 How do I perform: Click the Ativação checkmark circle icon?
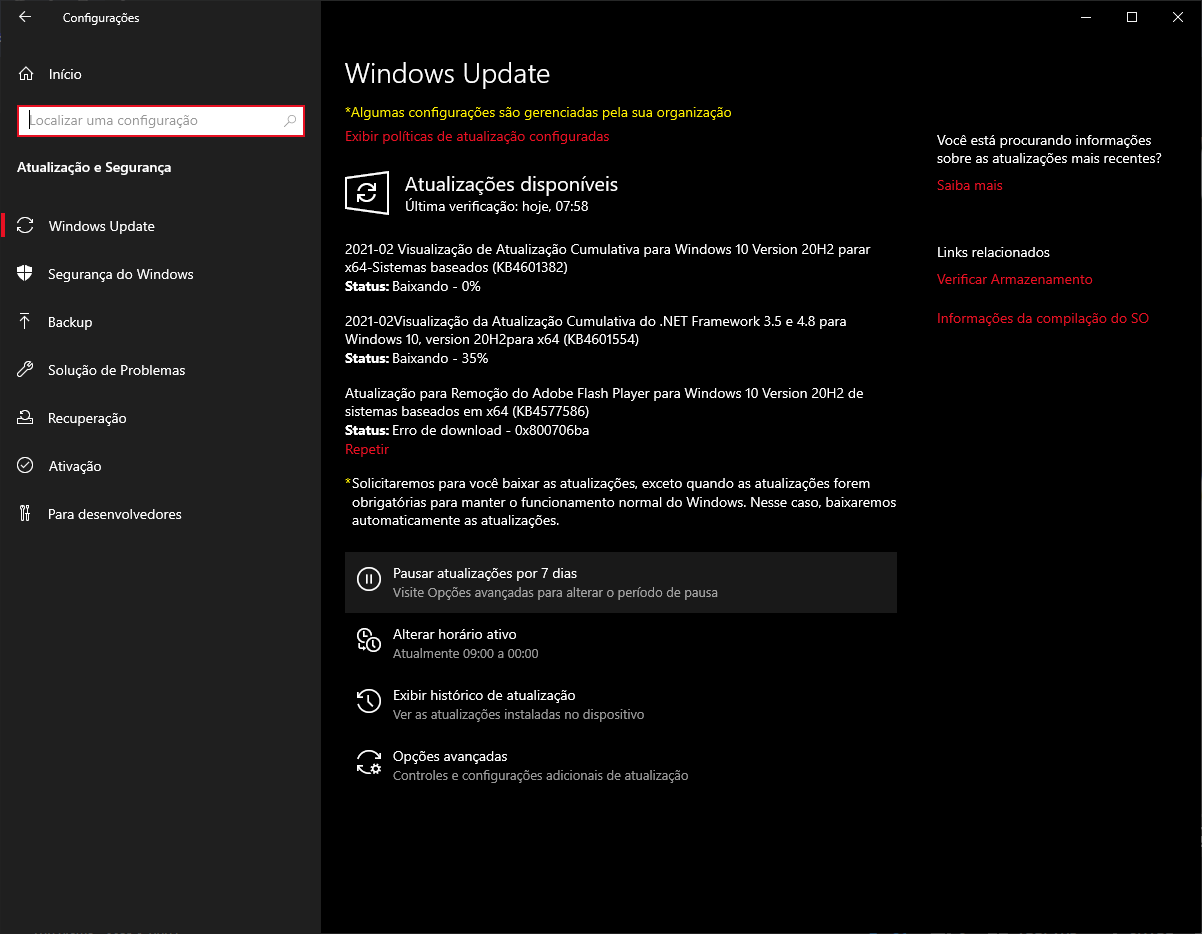(x=26, y=466)
